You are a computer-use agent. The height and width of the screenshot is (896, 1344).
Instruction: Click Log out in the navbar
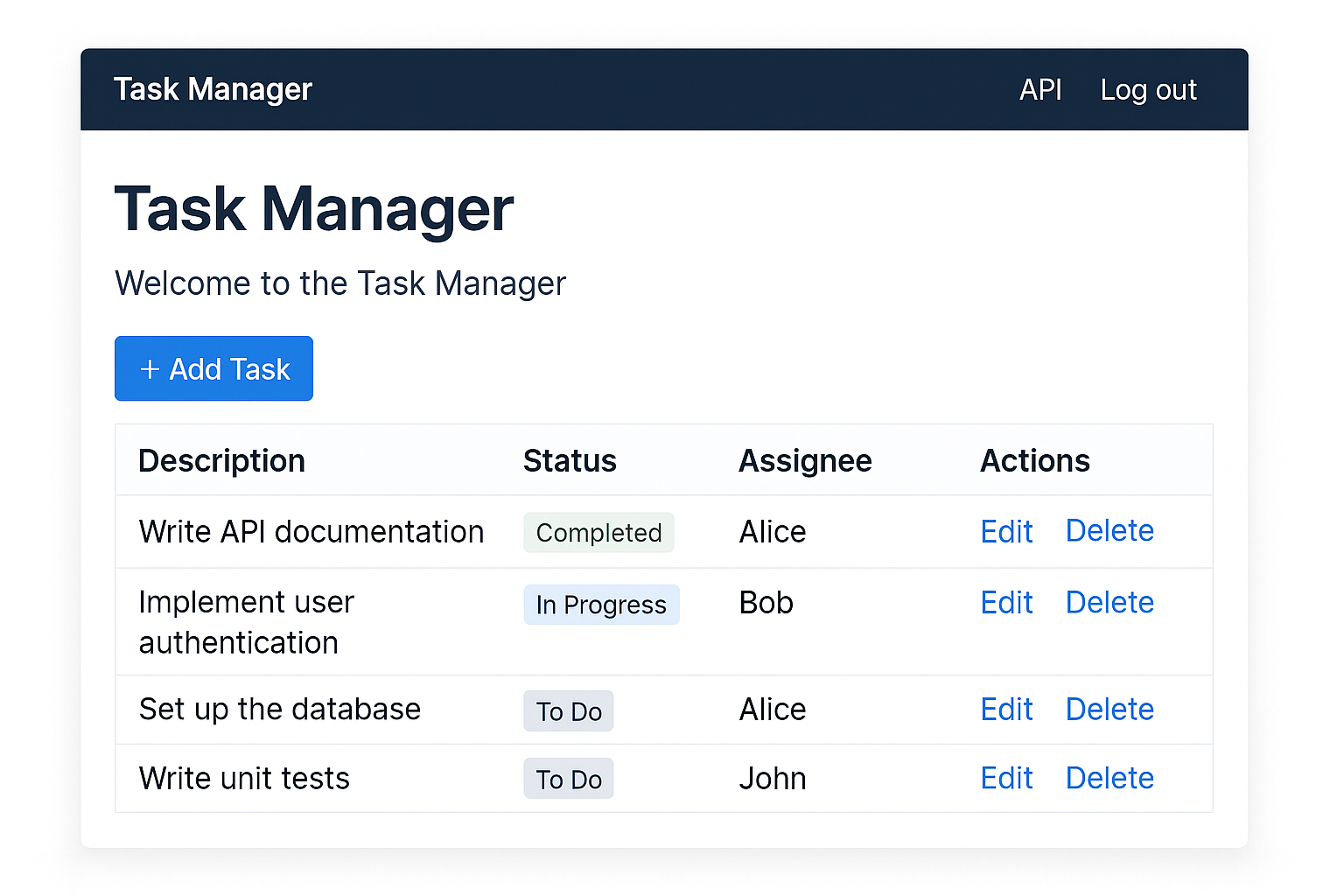[x=1148, y=89]
